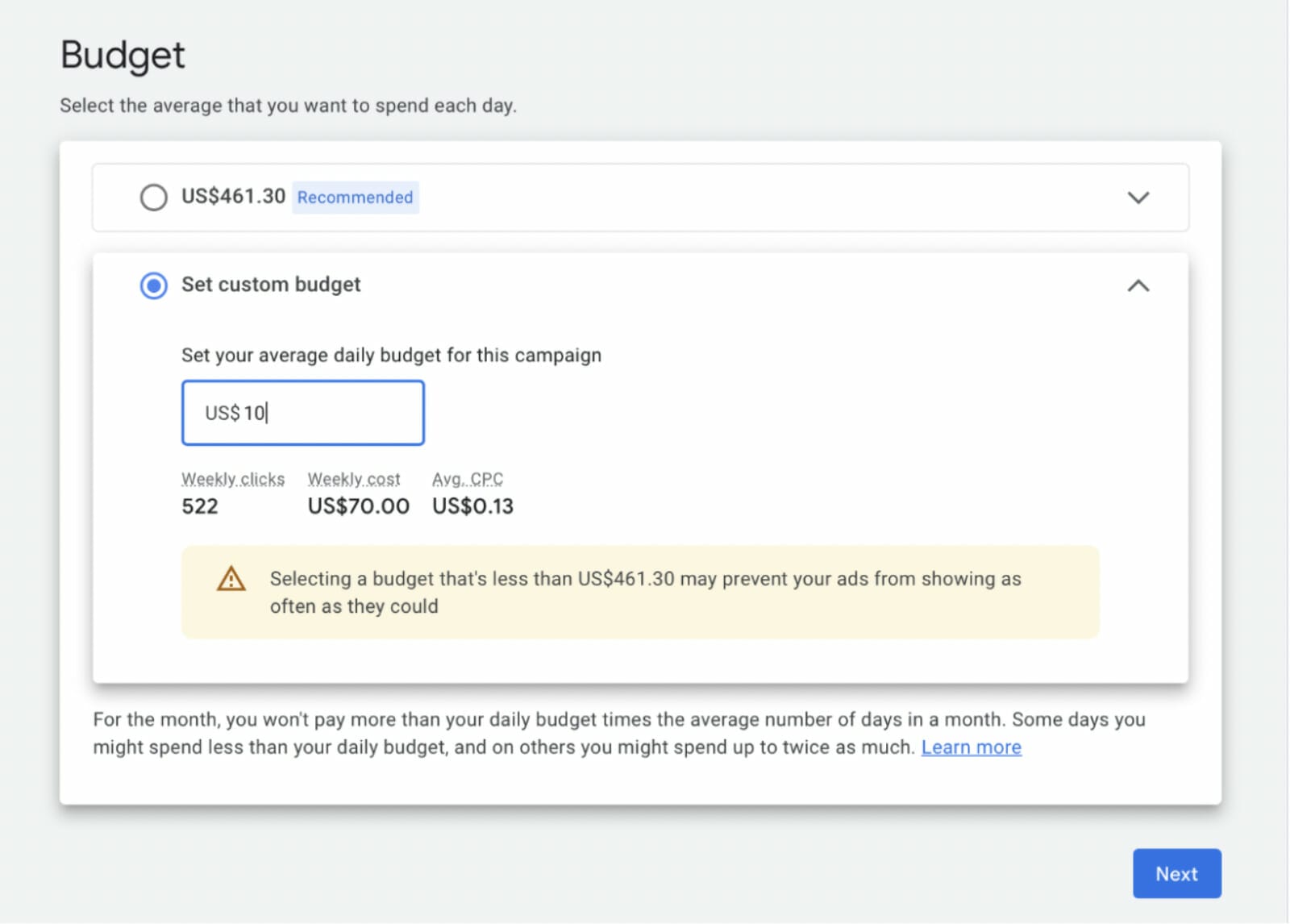The width and height of the screenshot is (1290, 924).
Task: Click the low budget warning banner
Action: [641, 592]
